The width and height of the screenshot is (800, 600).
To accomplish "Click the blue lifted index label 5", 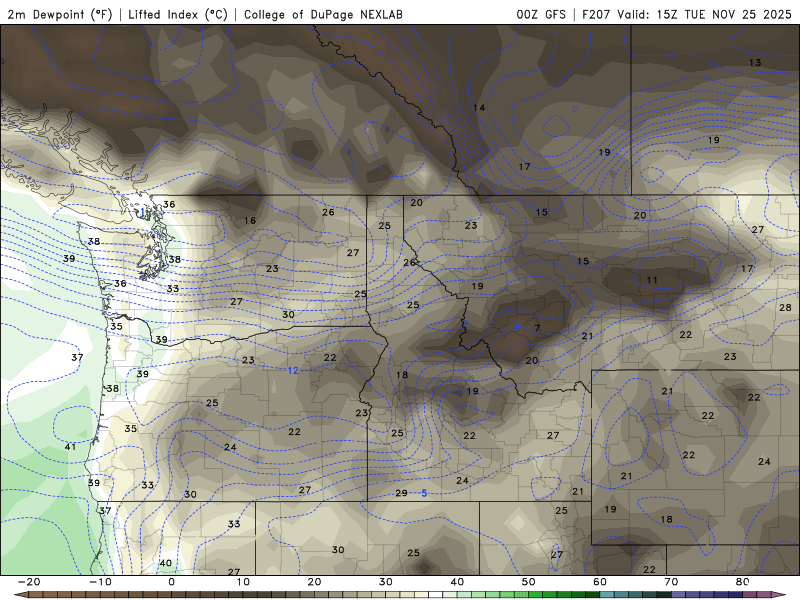I will pos(424,493).
